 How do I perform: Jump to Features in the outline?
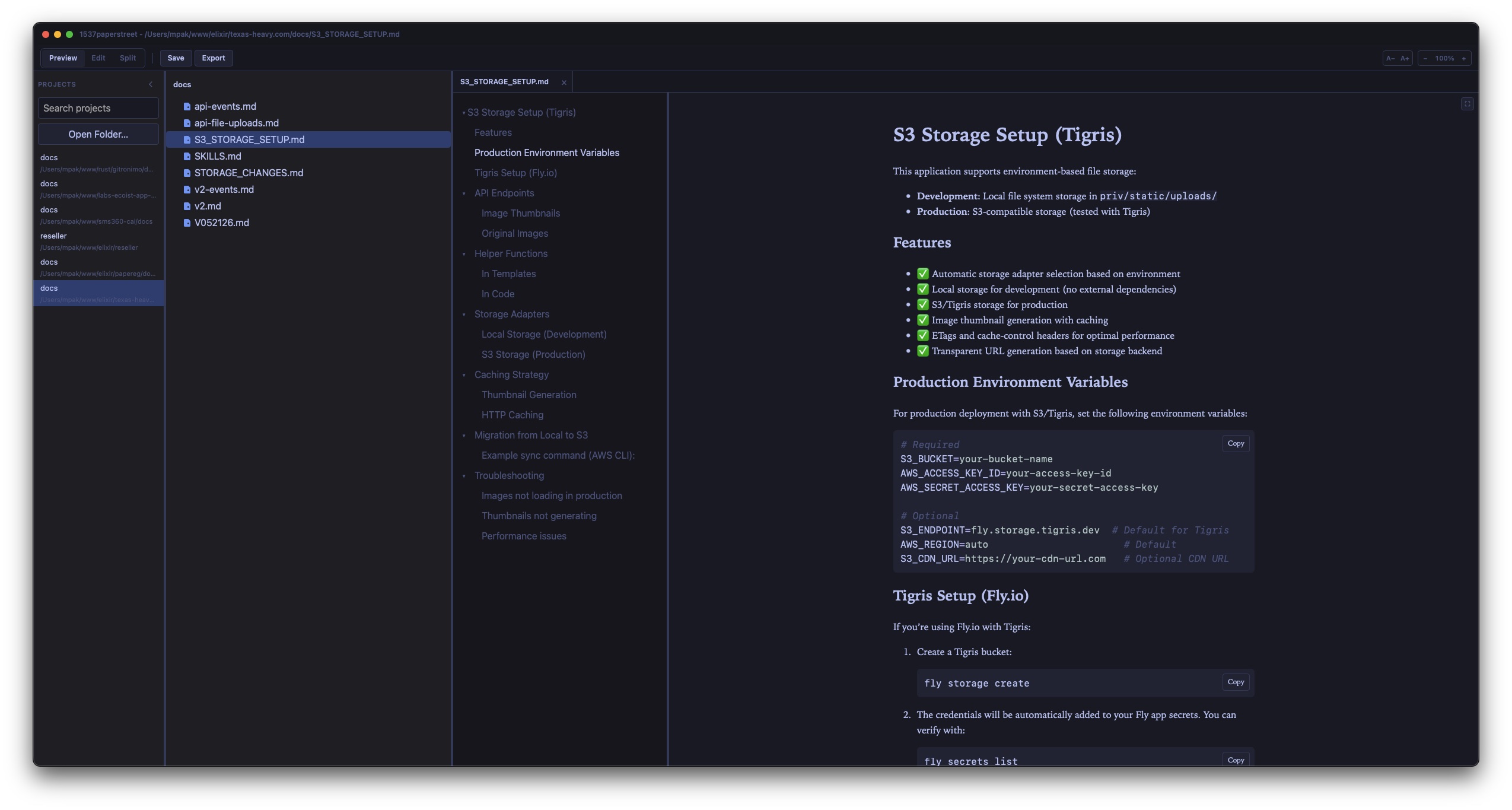493,132
